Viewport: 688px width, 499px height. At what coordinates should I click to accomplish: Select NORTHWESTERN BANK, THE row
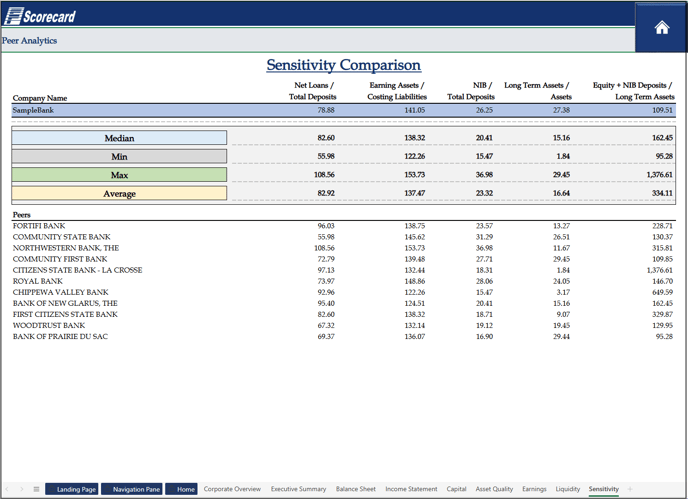[x=344, y=248]
